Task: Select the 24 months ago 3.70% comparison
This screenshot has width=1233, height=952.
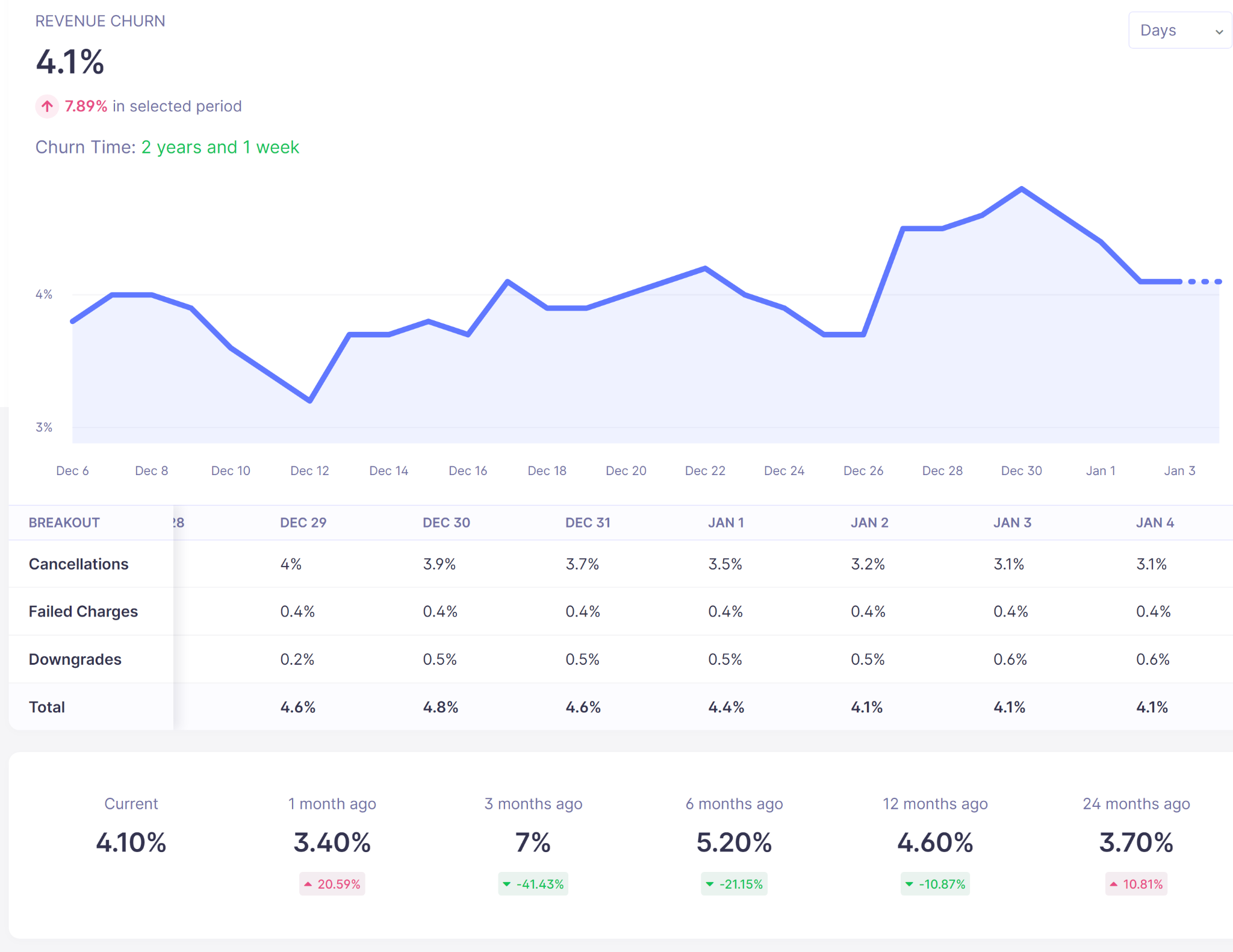Action: pos(1136,842)
